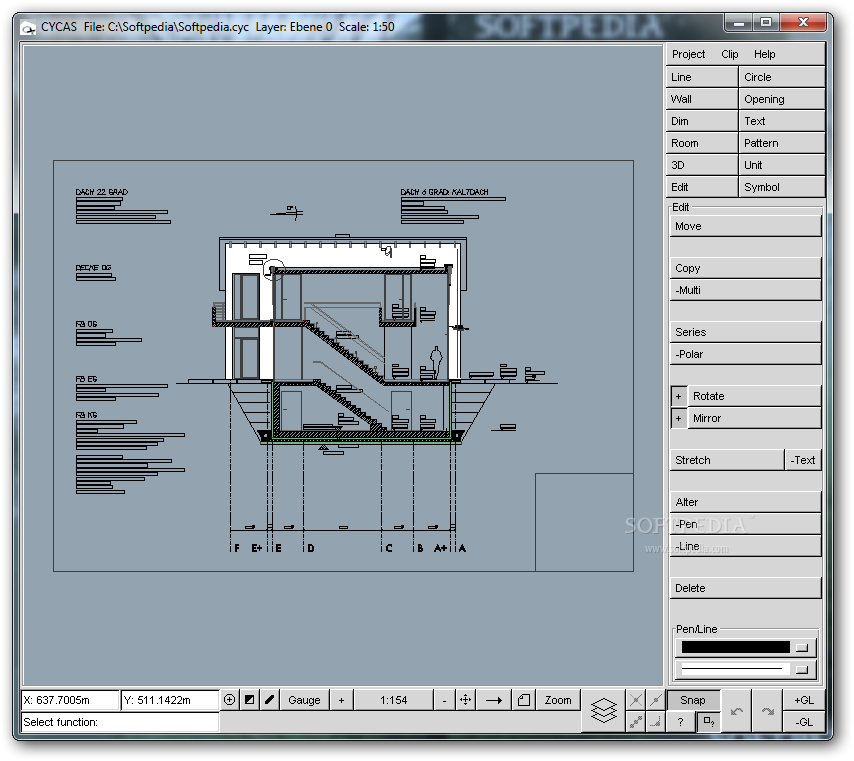This screenshot has height=761, width=854.
Task: Click the -GL button
Action: (x=804, y=722)
